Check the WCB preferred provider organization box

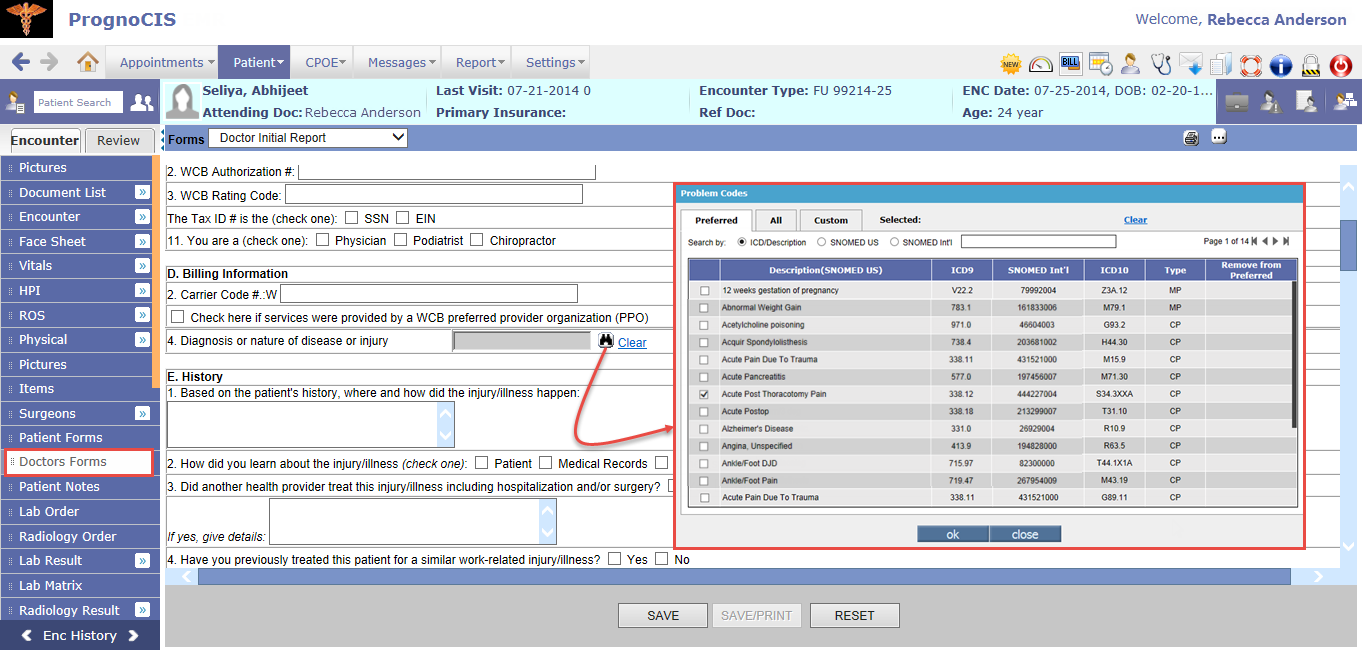coord(178,317)
